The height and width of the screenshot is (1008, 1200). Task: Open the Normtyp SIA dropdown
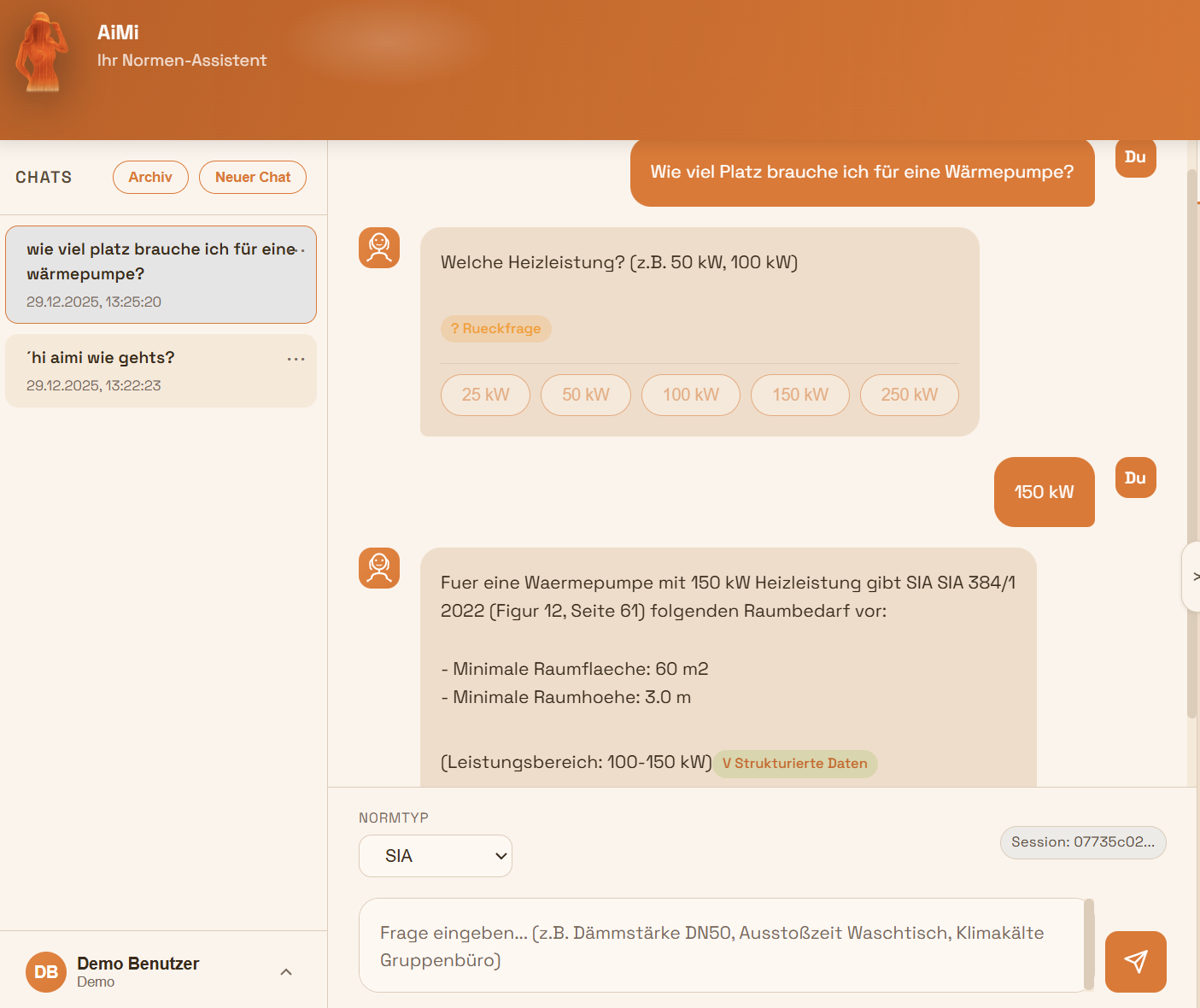436,856
